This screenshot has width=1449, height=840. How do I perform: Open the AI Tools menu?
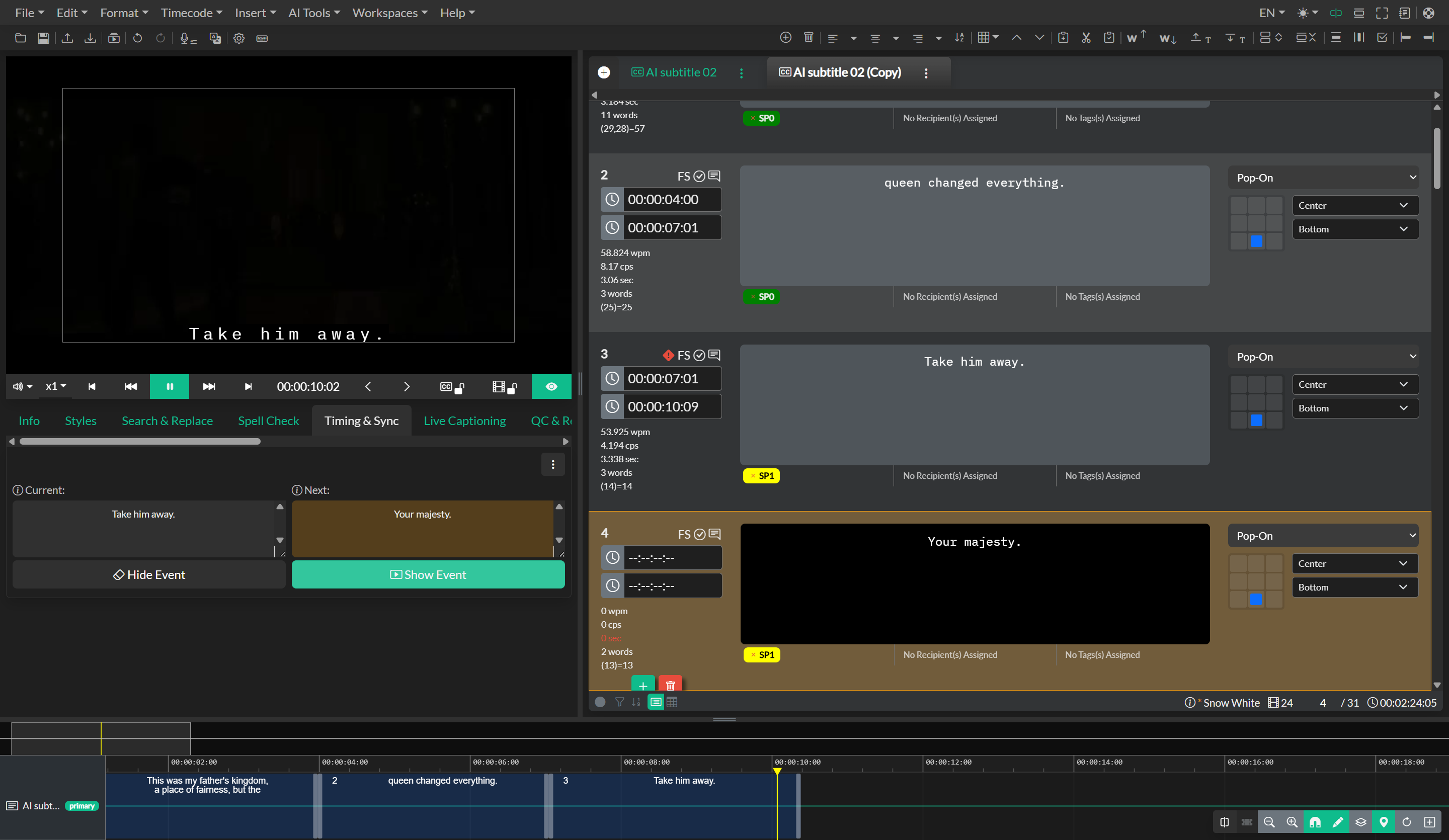[314, 13]
